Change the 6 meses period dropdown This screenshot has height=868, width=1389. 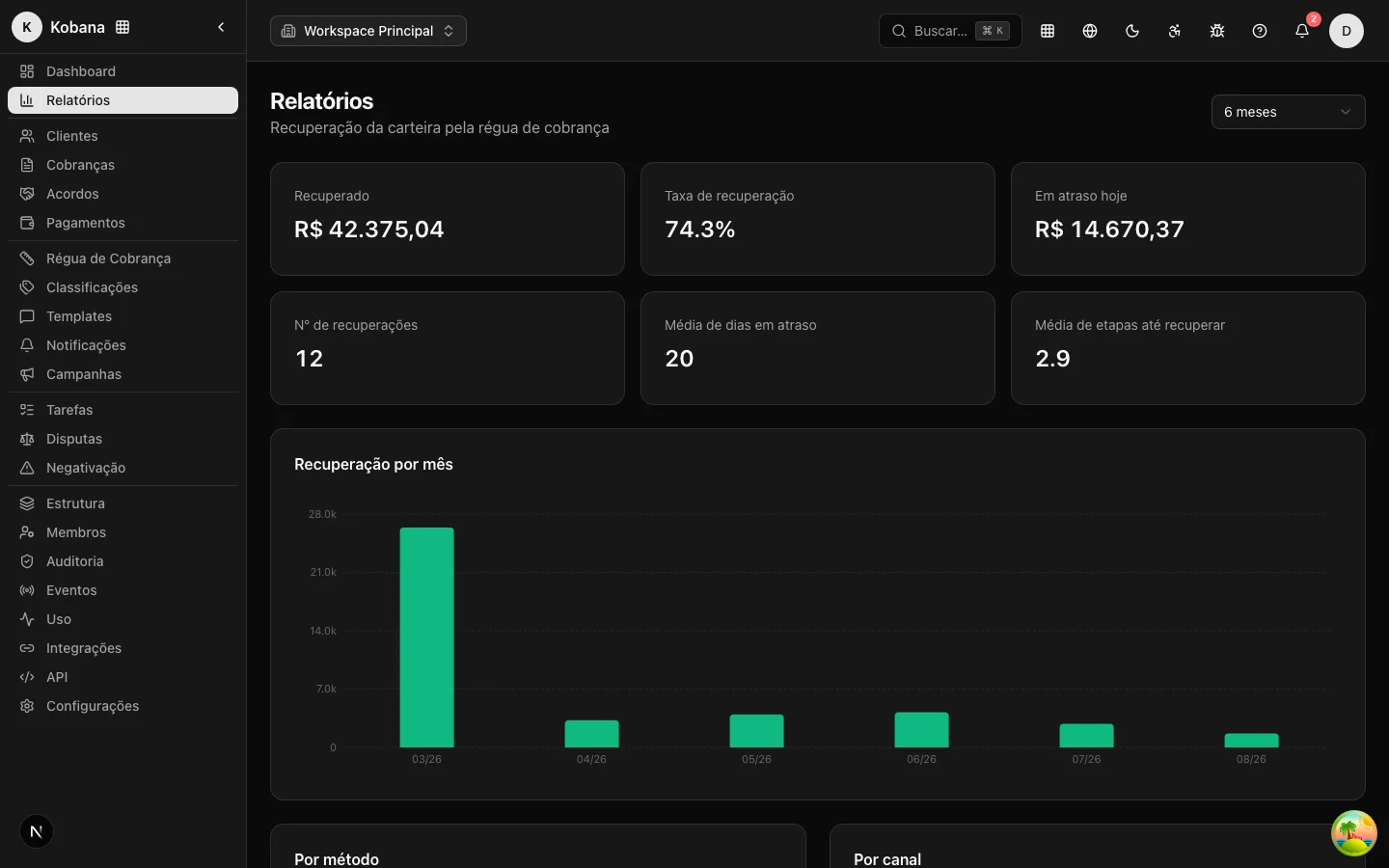(1288, 112)
